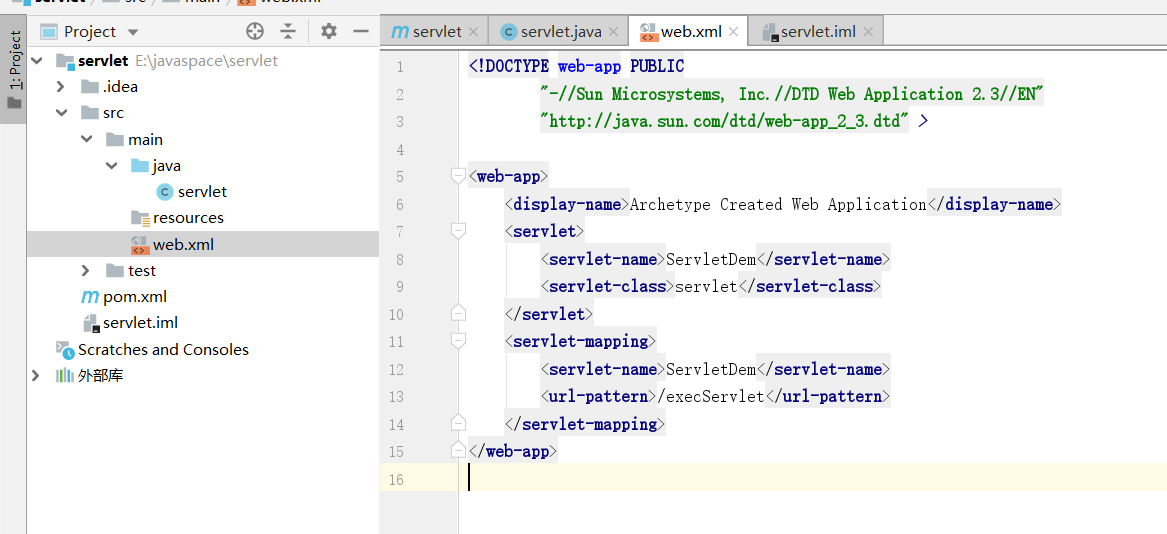
Task: Click the locate/scroll-from-source target icon
Action: coord(255,31)
